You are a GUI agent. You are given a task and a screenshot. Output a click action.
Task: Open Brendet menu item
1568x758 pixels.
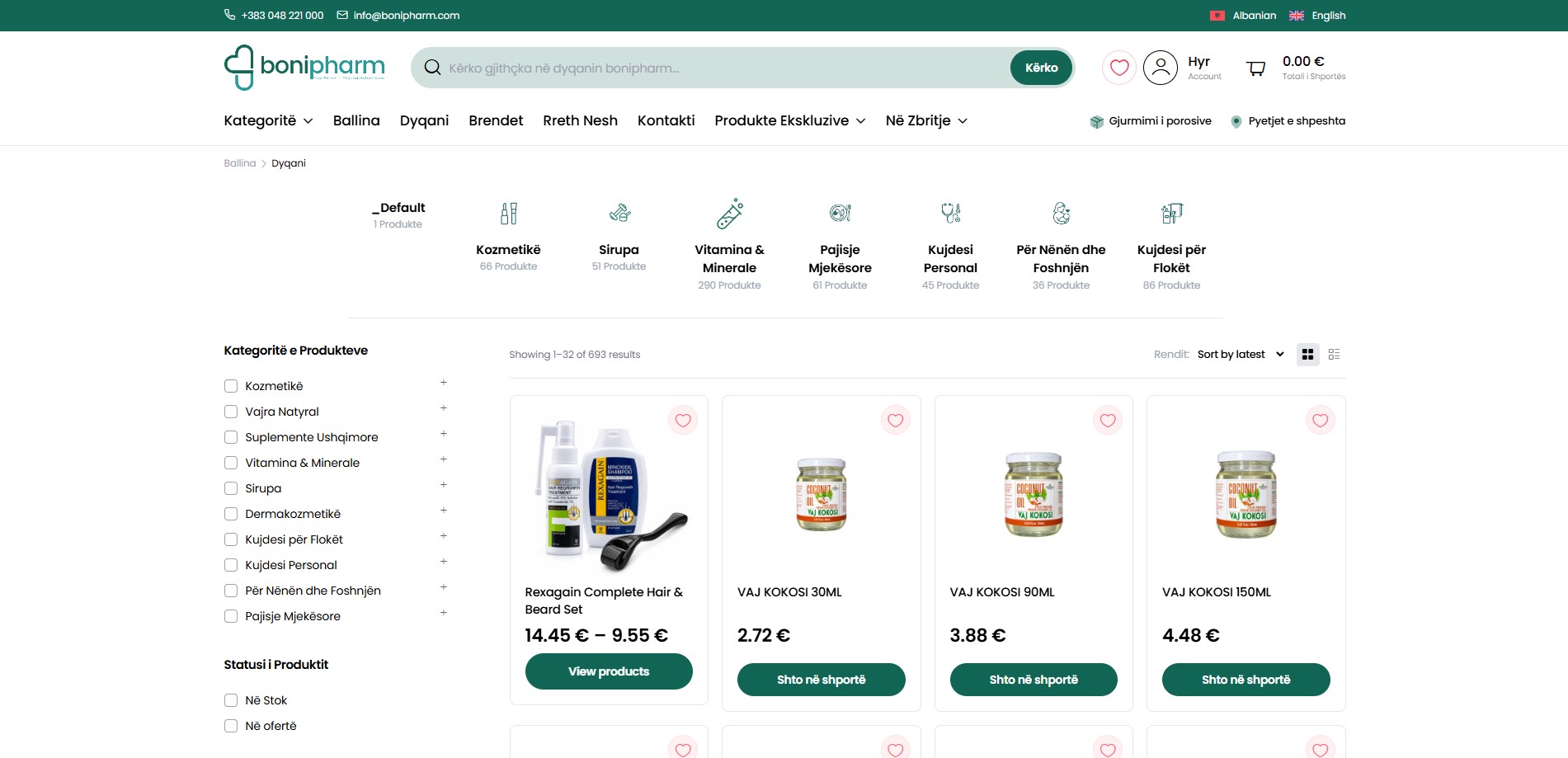(496, 120)
